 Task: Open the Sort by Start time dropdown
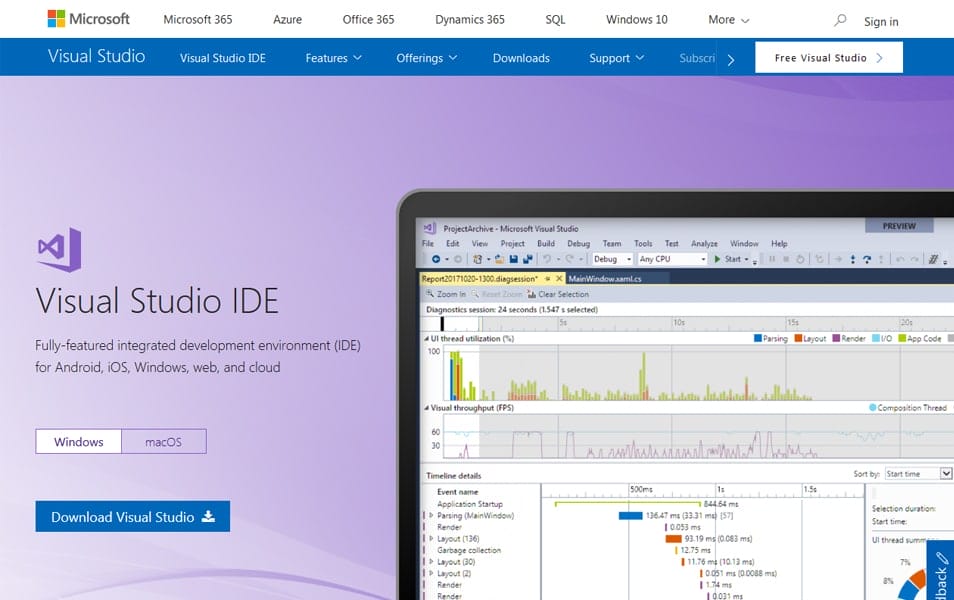918,473
